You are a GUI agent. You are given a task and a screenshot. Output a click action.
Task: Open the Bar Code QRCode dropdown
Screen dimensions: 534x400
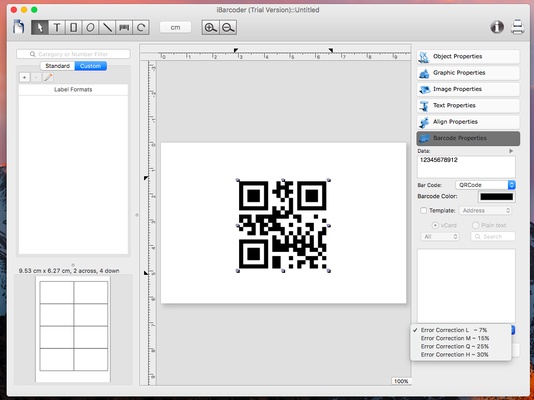click(x=485, y=185)
